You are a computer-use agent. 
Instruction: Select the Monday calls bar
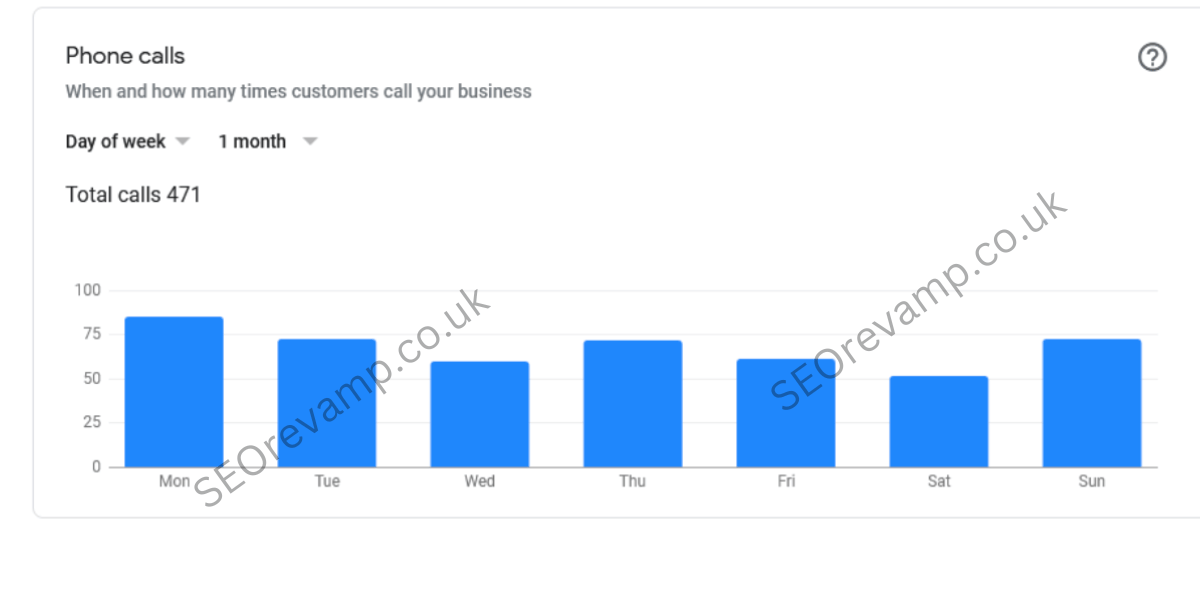174,392
